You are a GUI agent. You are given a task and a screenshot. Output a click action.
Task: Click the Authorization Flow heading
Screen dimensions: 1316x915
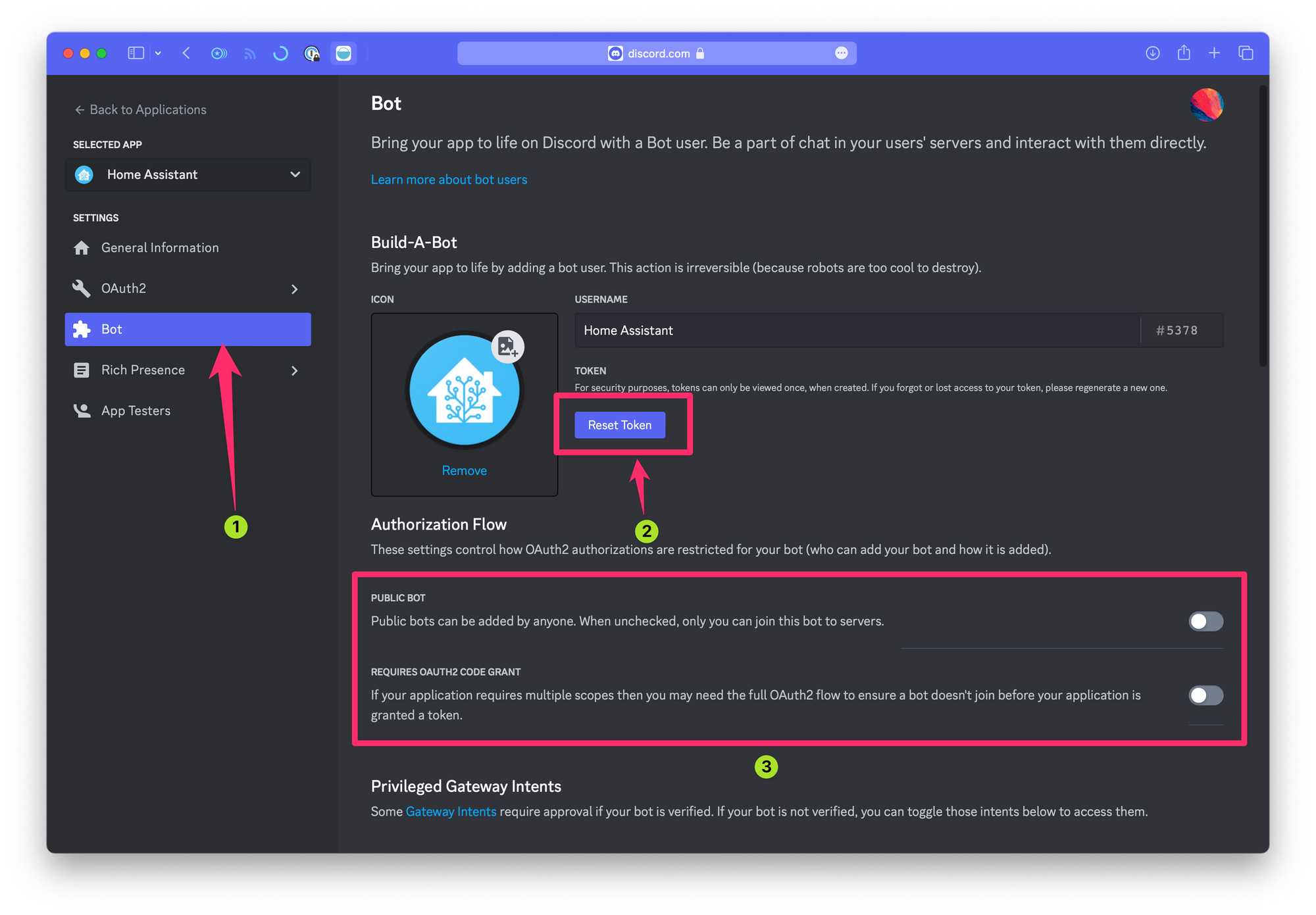pos(439,525)
